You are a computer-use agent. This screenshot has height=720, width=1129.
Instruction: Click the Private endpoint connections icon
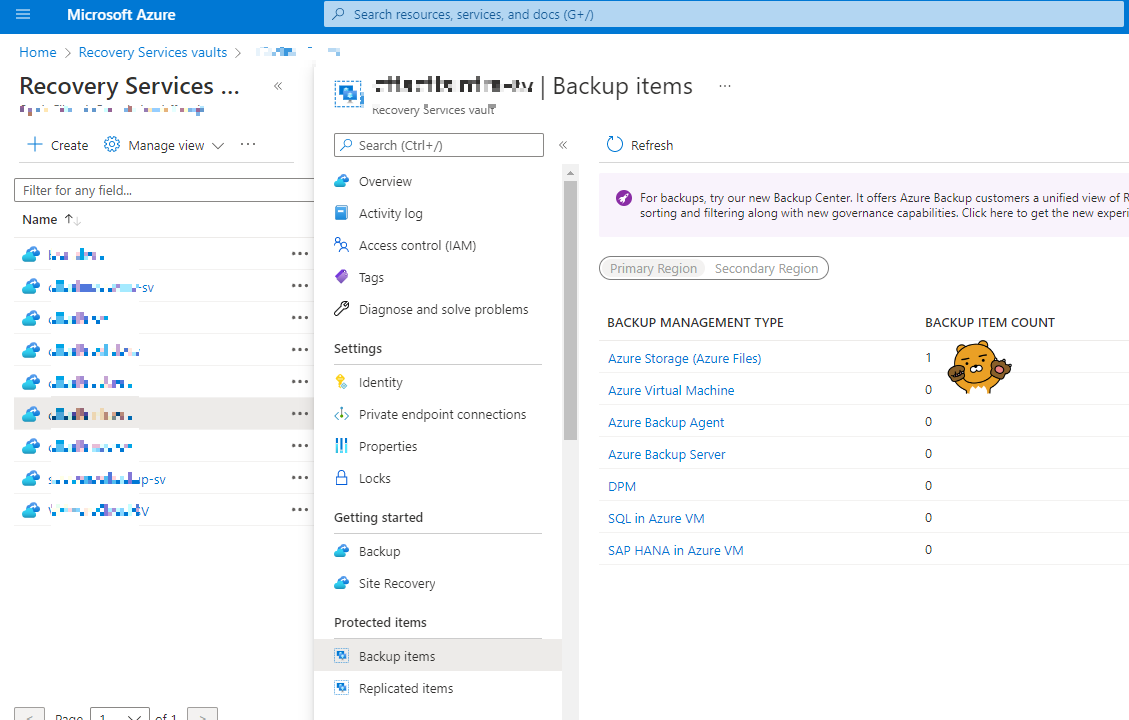coord(341,414)
